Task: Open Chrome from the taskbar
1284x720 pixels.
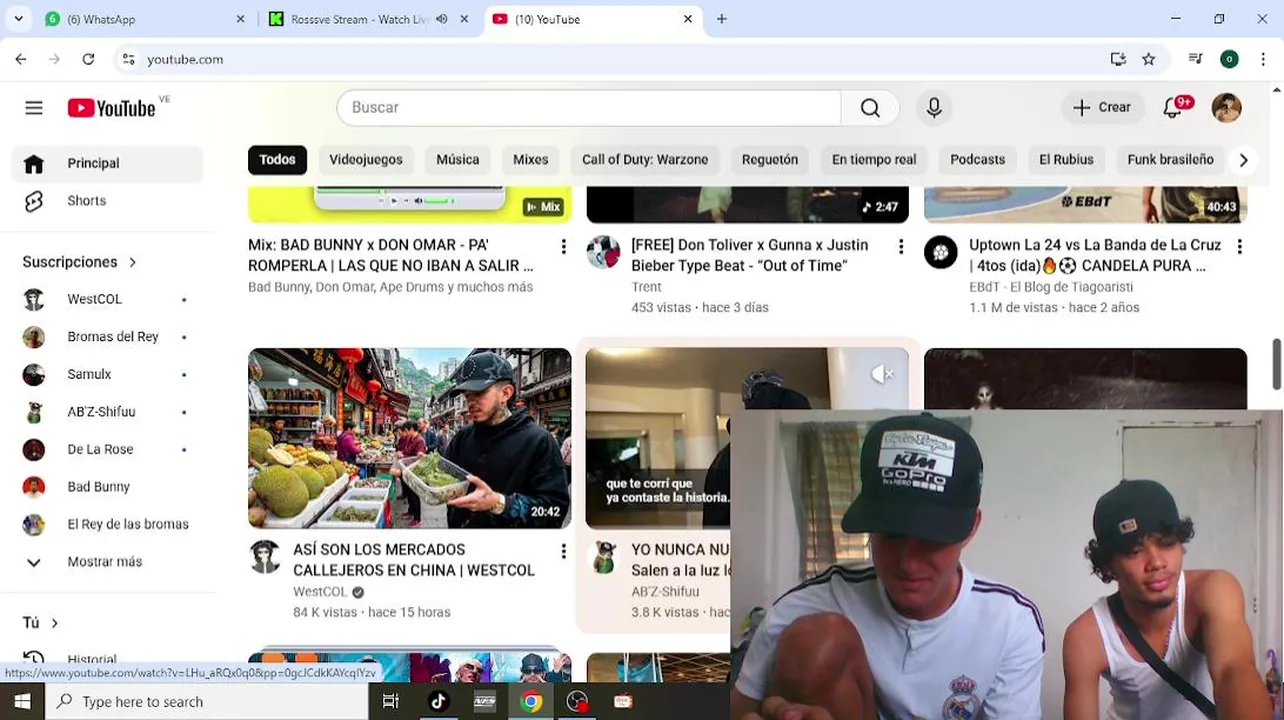Action: pyautogui.click(x=531, y=702)
